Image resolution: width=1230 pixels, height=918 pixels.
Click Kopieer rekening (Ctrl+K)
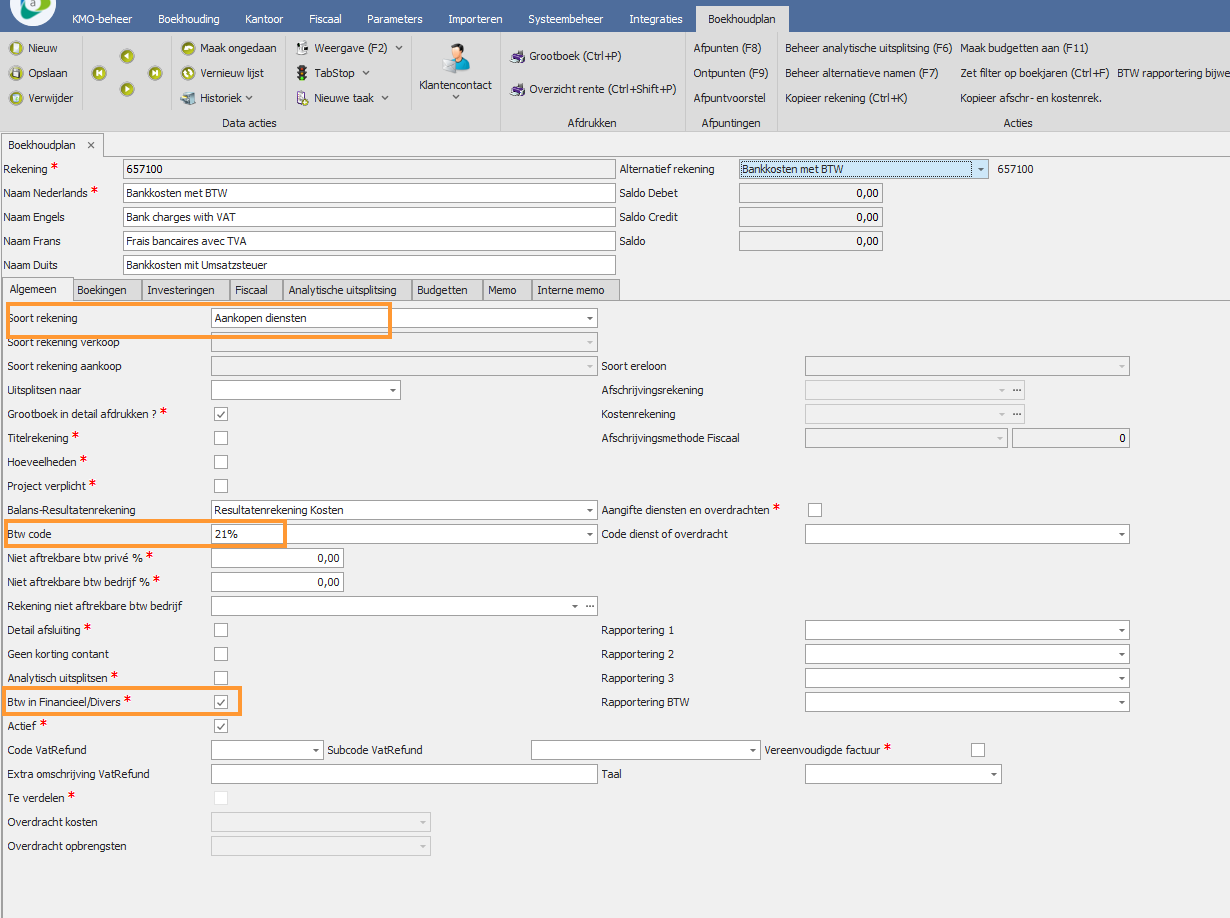[845, 98]
